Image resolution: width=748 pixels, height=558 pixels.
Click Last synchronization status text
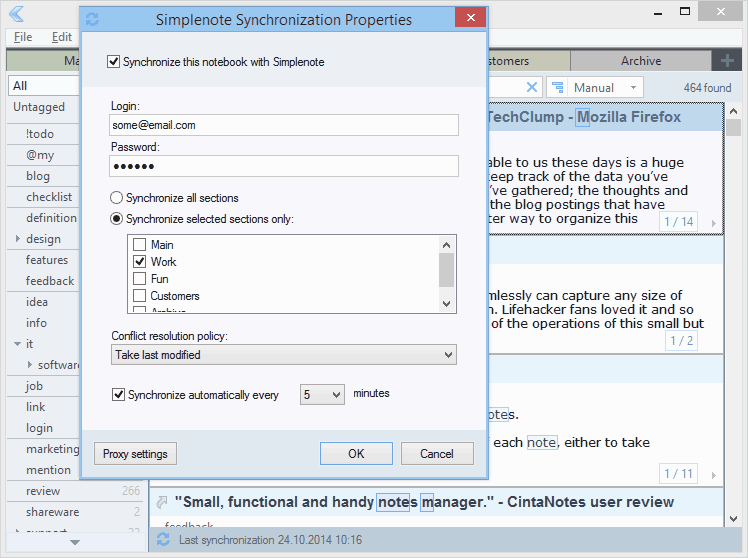coord(270,540)
